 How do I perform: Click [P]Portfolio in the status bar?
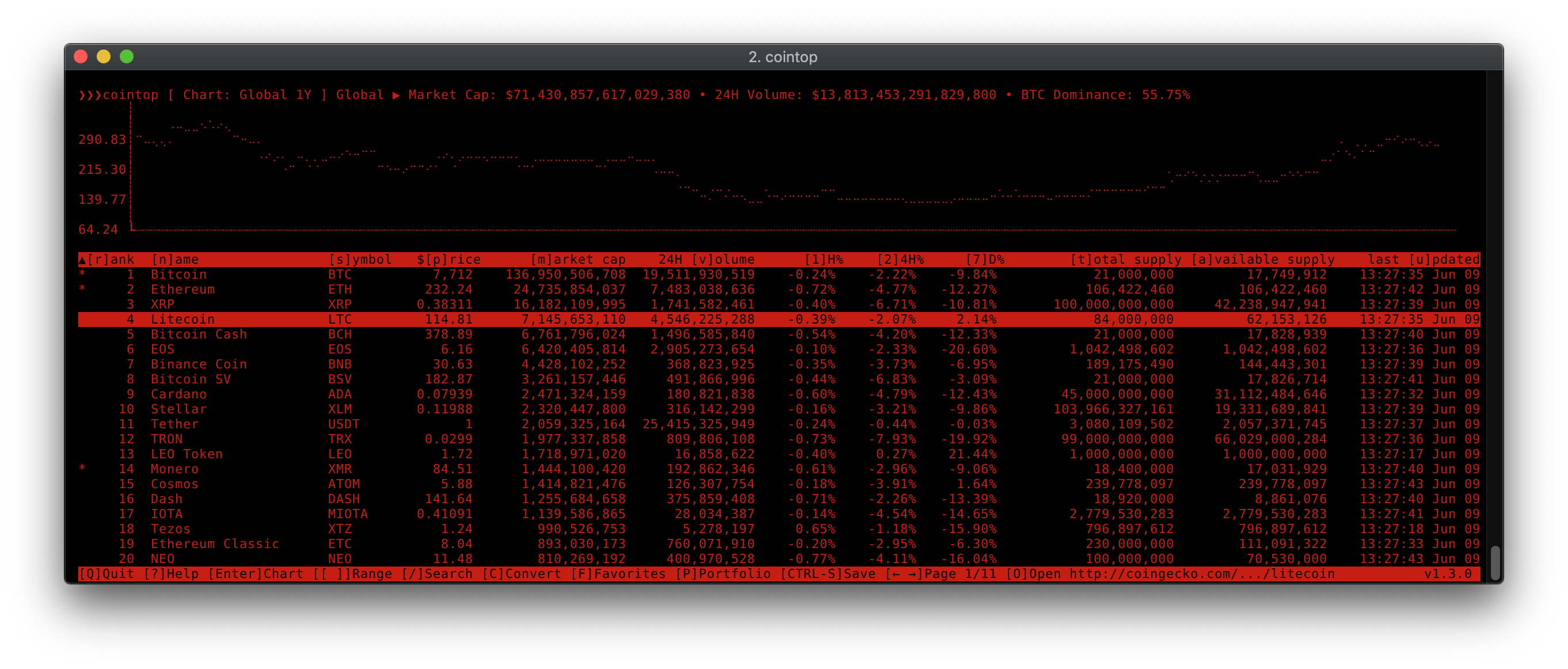tap(722, 574)
